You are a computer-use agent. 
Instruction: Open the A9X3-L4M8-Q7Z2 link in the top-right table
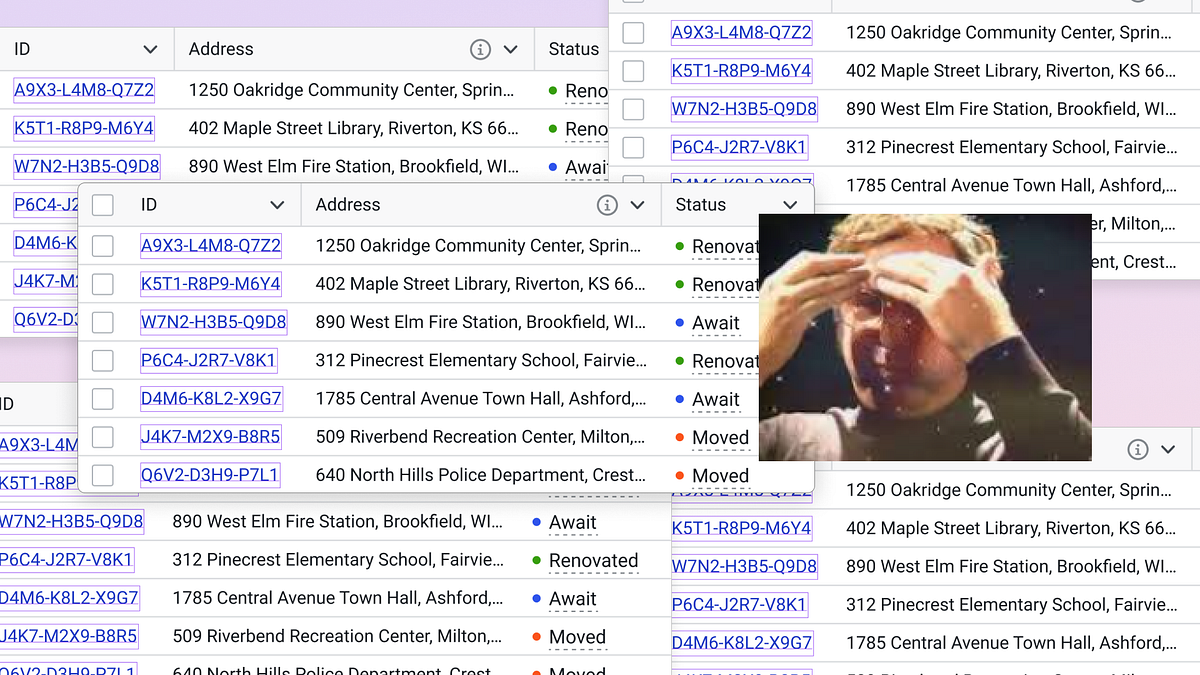[x=741, y=33]
